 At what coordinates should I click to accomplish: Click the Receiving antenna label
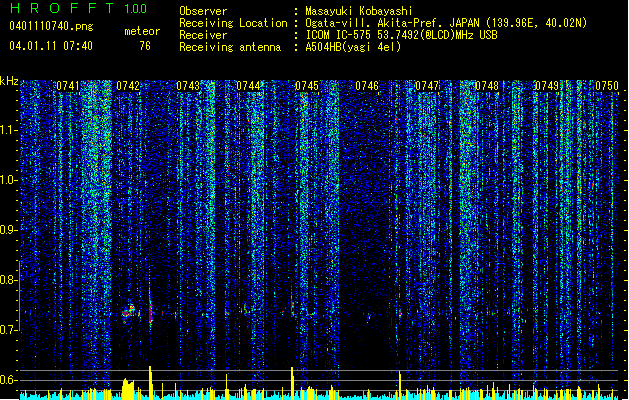[230, 47]
